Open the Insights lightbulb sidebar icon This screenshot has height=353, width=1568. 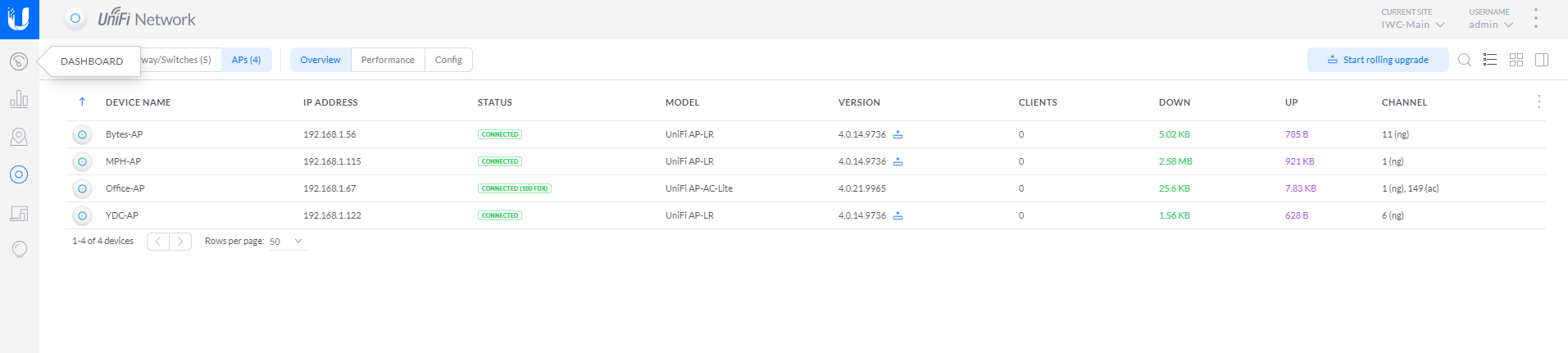pyautogui.click(x=19, y=249)
